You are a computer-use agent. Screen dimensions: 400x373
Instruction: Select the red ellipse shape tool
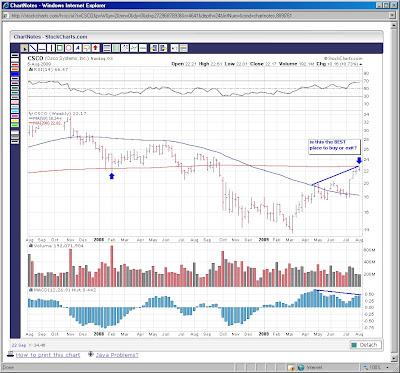pos(69,48)
